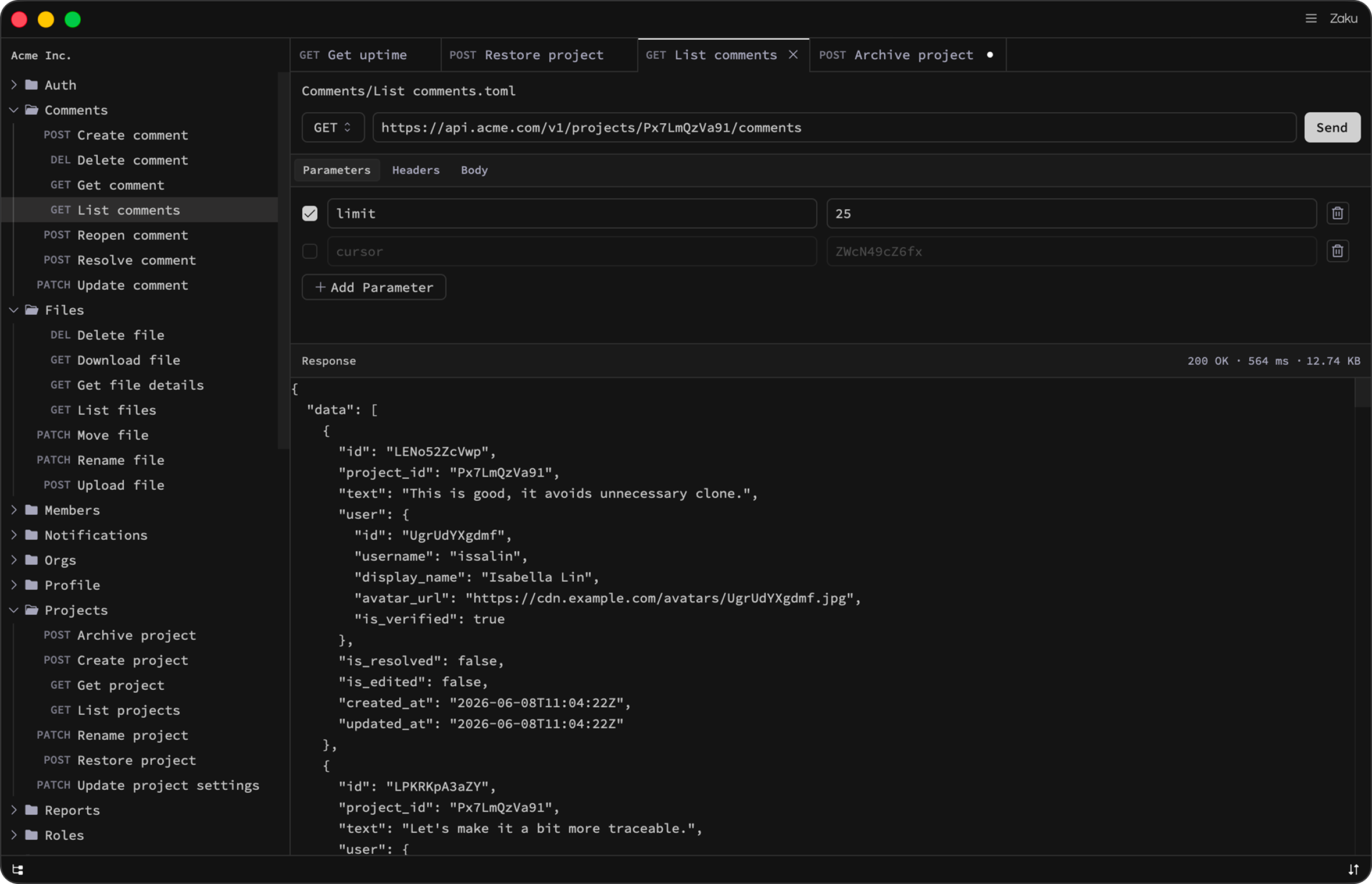Uncheck the limit parameter checkbox

[x=310, y=213]
